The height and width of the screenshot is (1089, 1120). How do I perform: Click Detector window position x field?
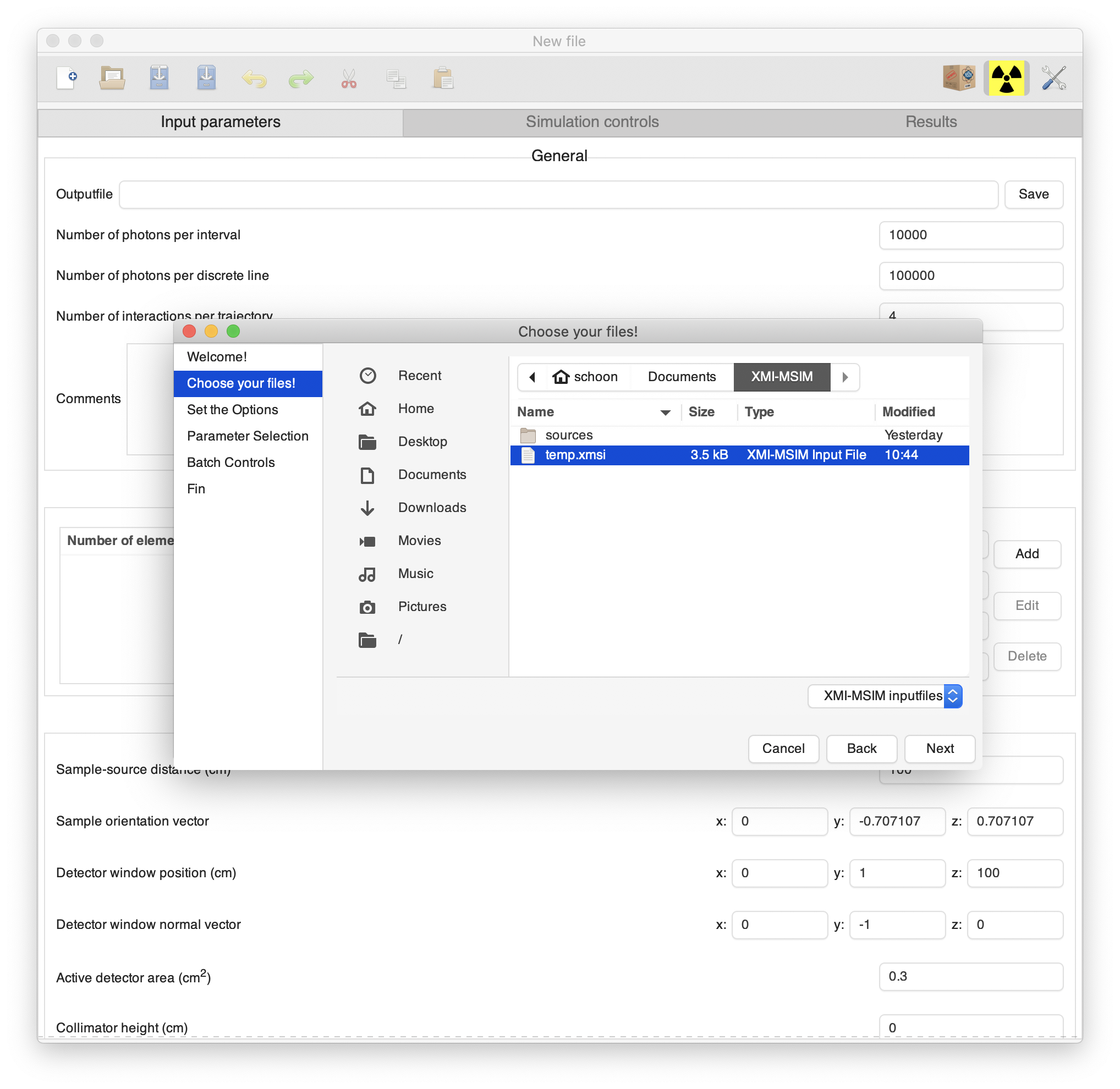(x=779, y=873)
